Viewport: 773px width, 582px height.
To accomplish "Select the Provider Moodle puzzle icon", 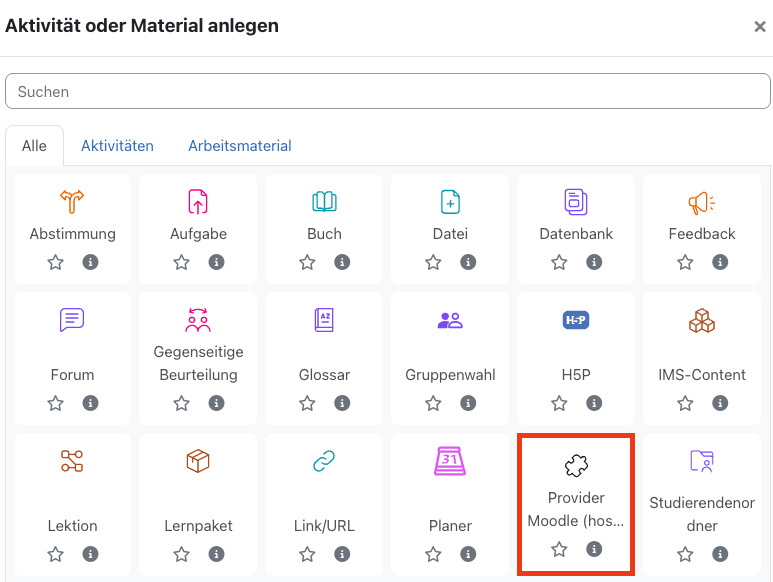I will [576, 466].
